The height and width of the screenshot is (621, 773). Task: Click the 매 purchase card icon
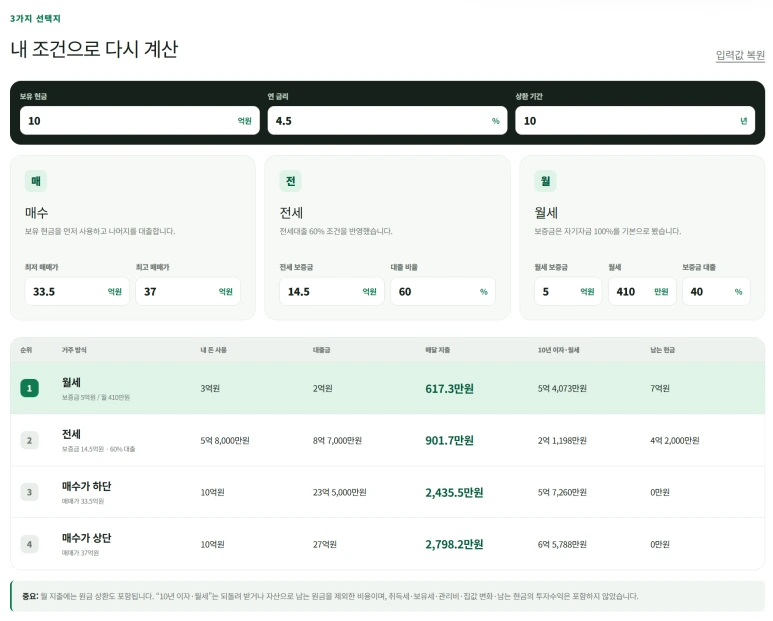36,181
